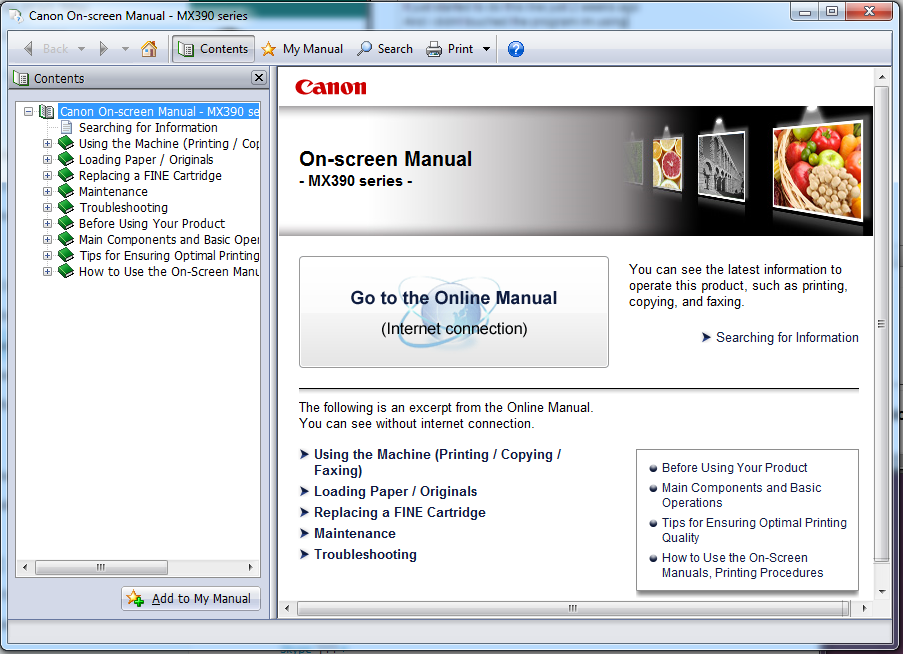Open the Search toolbar item

click(x=385, y=49)
